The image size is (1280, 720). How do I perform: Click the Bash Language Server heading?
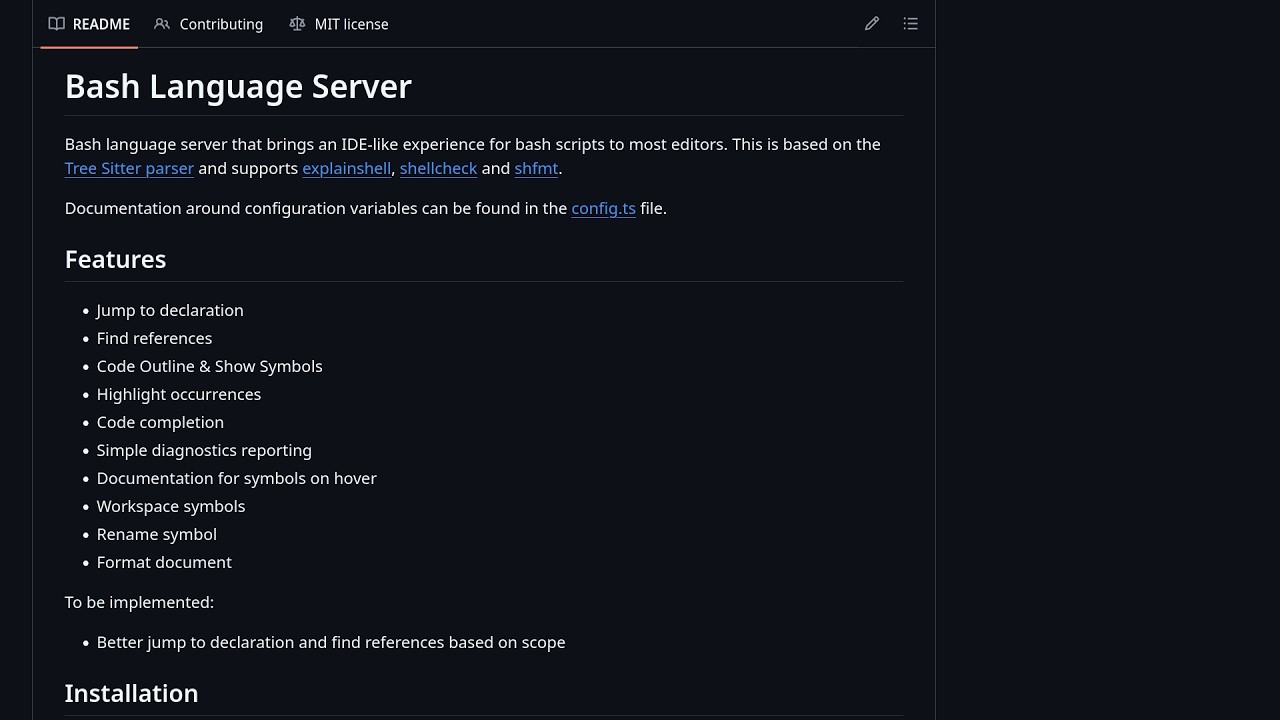coord(238,86)
